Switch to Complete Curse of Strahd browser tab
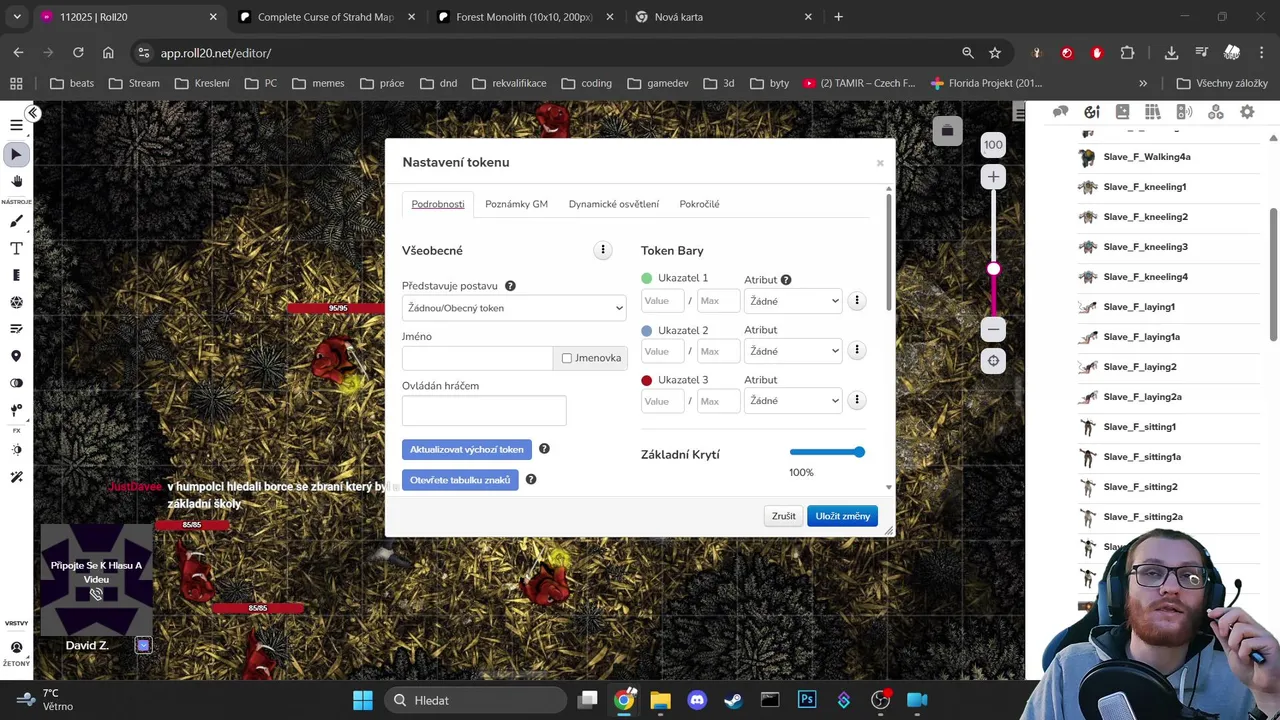Viewport: 1280px width, 720px height. pyautogui.click(x=325, y=17)
